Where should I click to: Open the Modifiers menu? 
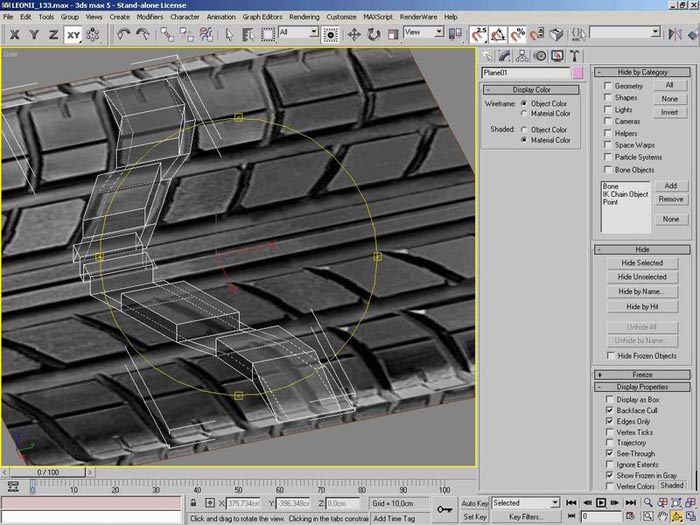(x=150, y=17)
